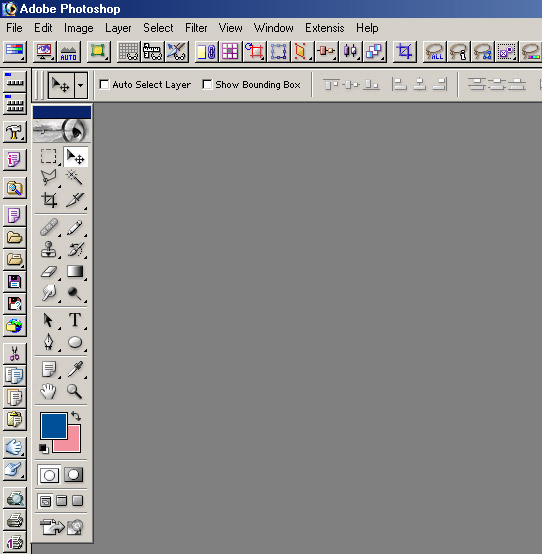
Task: Select the Type tool
Action: pos(75,320)
